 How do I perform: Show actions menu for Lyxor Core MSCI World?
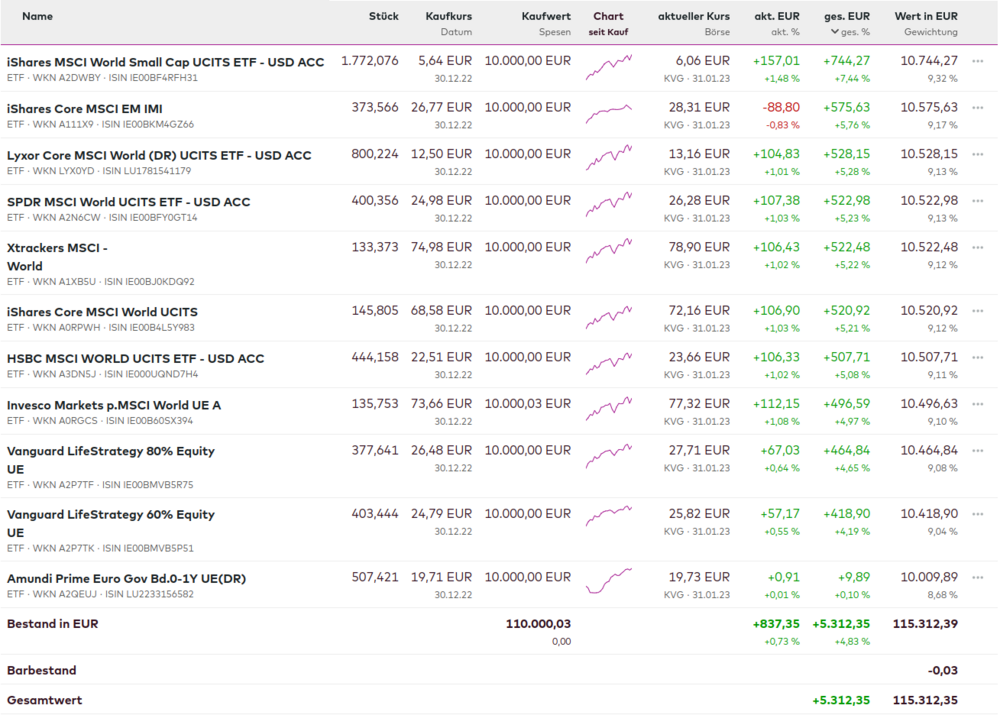(977, 155)
